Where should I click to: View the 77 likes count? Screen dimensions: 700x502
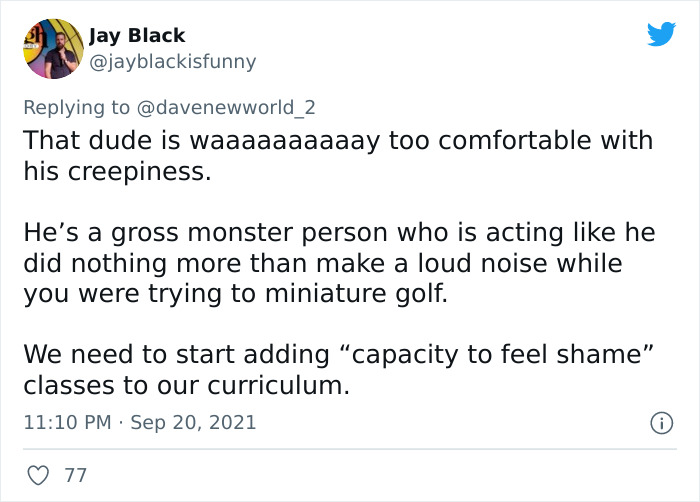76,476
